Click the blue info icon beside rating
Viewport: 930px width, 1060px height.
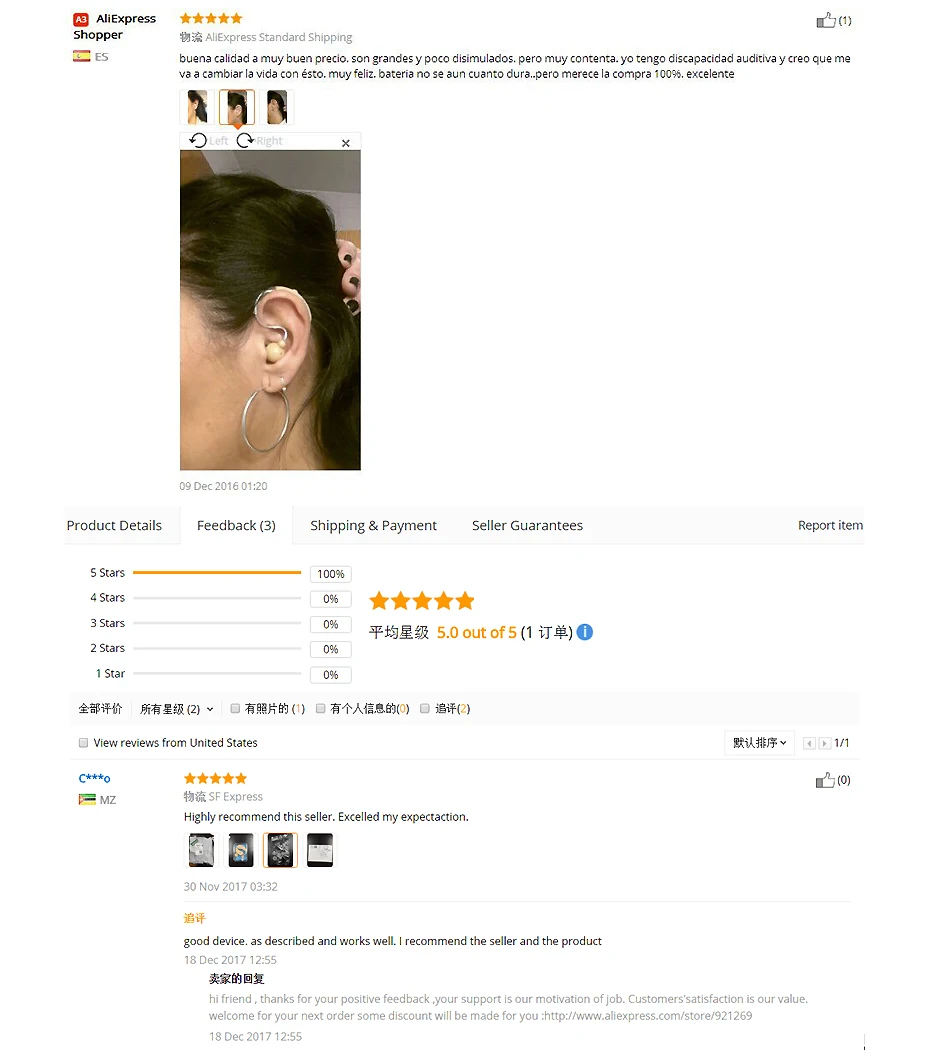coord(585,632)
